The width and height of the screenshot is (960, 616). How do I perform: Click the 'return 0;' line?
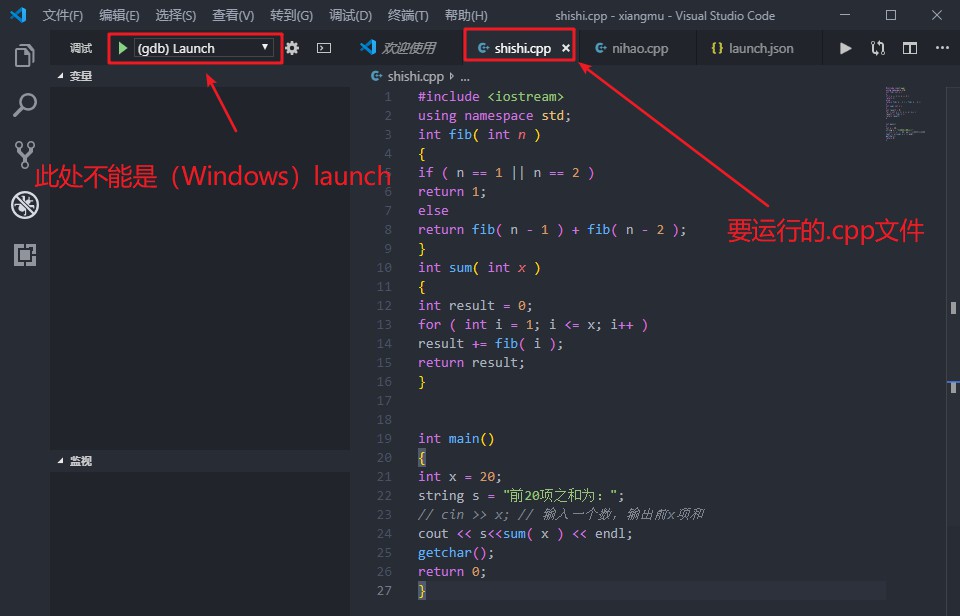(x=452, y=571)
